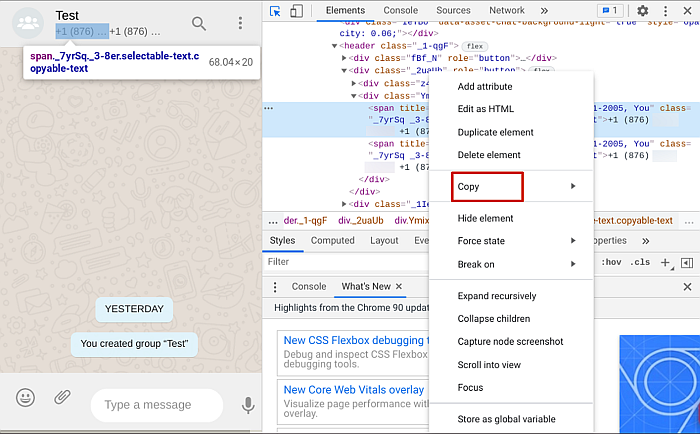Toggle the :hov element state button
This screenshot has height=434, width=700.
pyautogui.click(x=611, y=262)
